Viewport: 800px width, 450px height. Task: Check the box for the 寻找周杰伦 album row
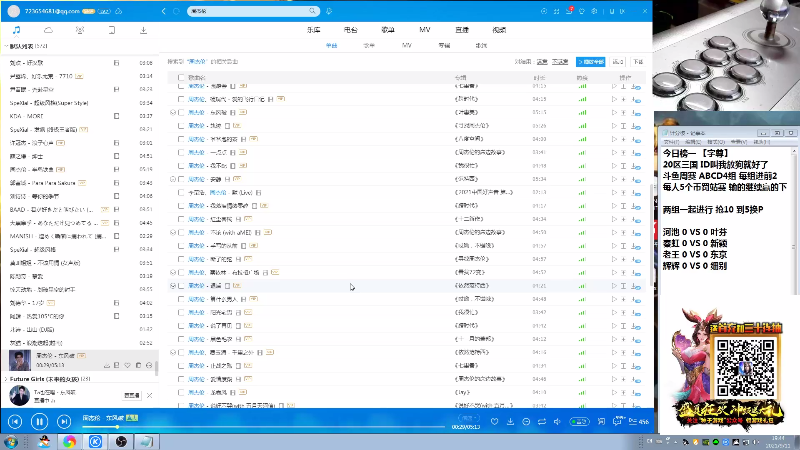[181, 259]
